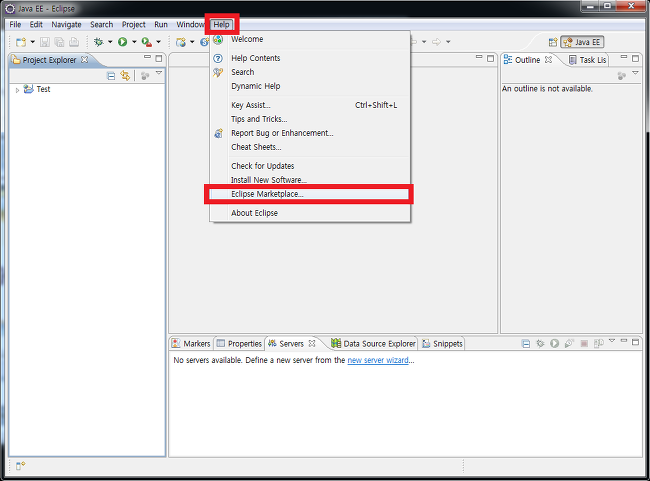Close the Servers view tab

click(312, 343)
